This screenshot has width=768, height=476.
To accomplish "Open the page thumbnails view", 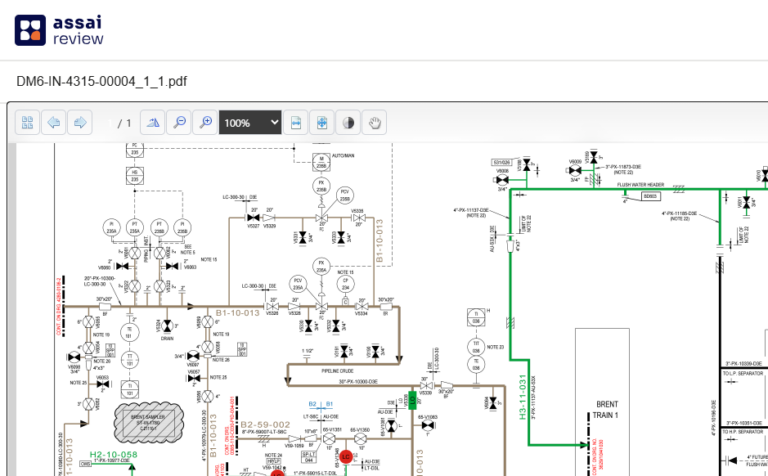I will click(x=28, y=123).
